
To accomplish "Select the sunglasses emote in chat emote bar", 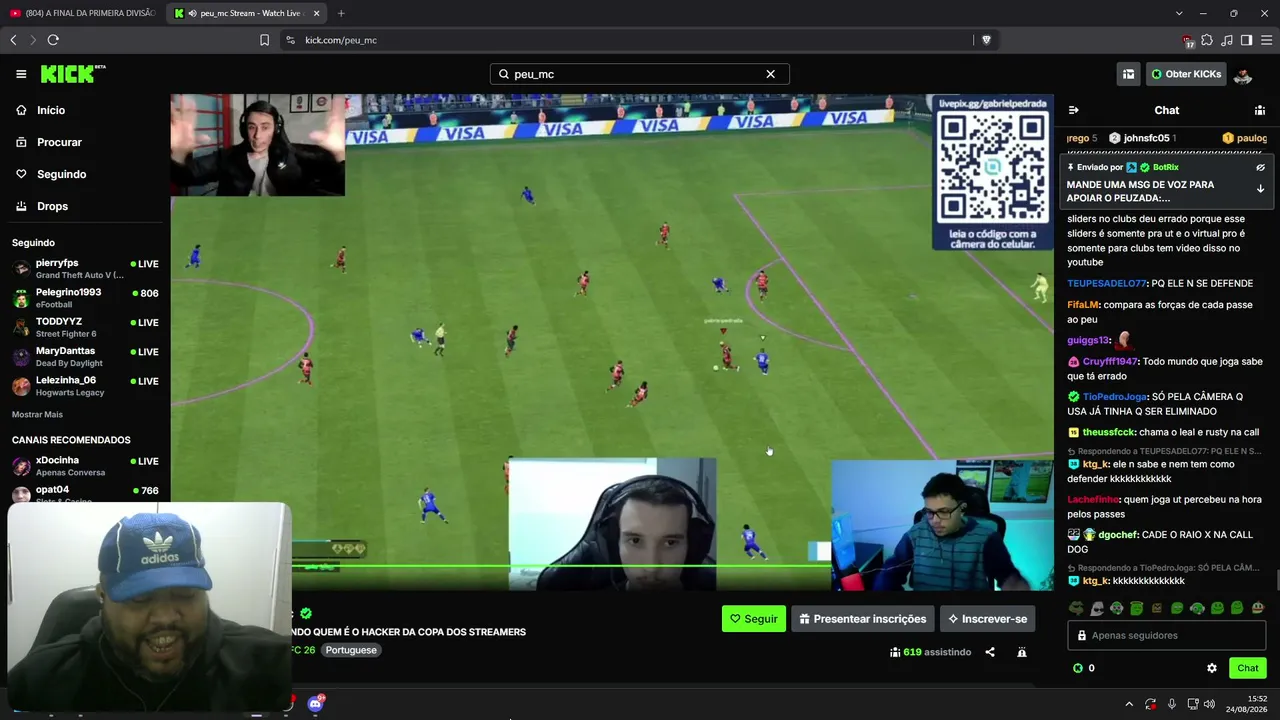I will point(1097,608).
